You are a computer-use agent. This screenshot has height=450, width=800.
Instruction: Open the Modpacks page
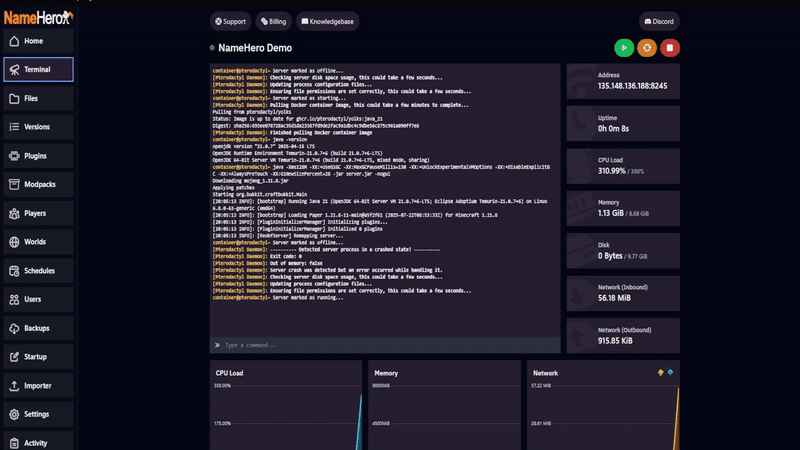click(x=38, y=185)
